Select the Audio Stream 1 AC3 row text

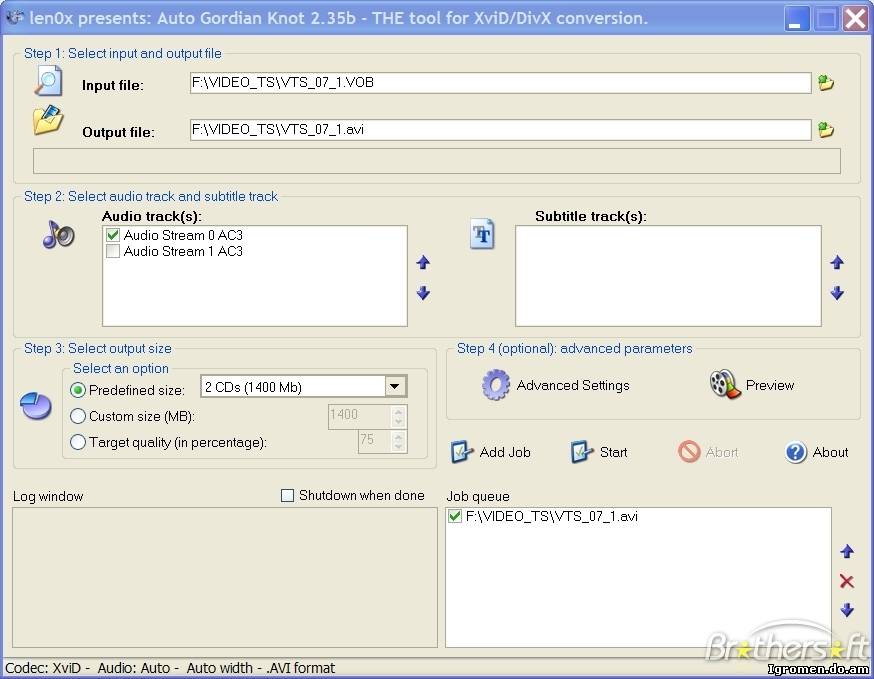[x=183, y=251]
